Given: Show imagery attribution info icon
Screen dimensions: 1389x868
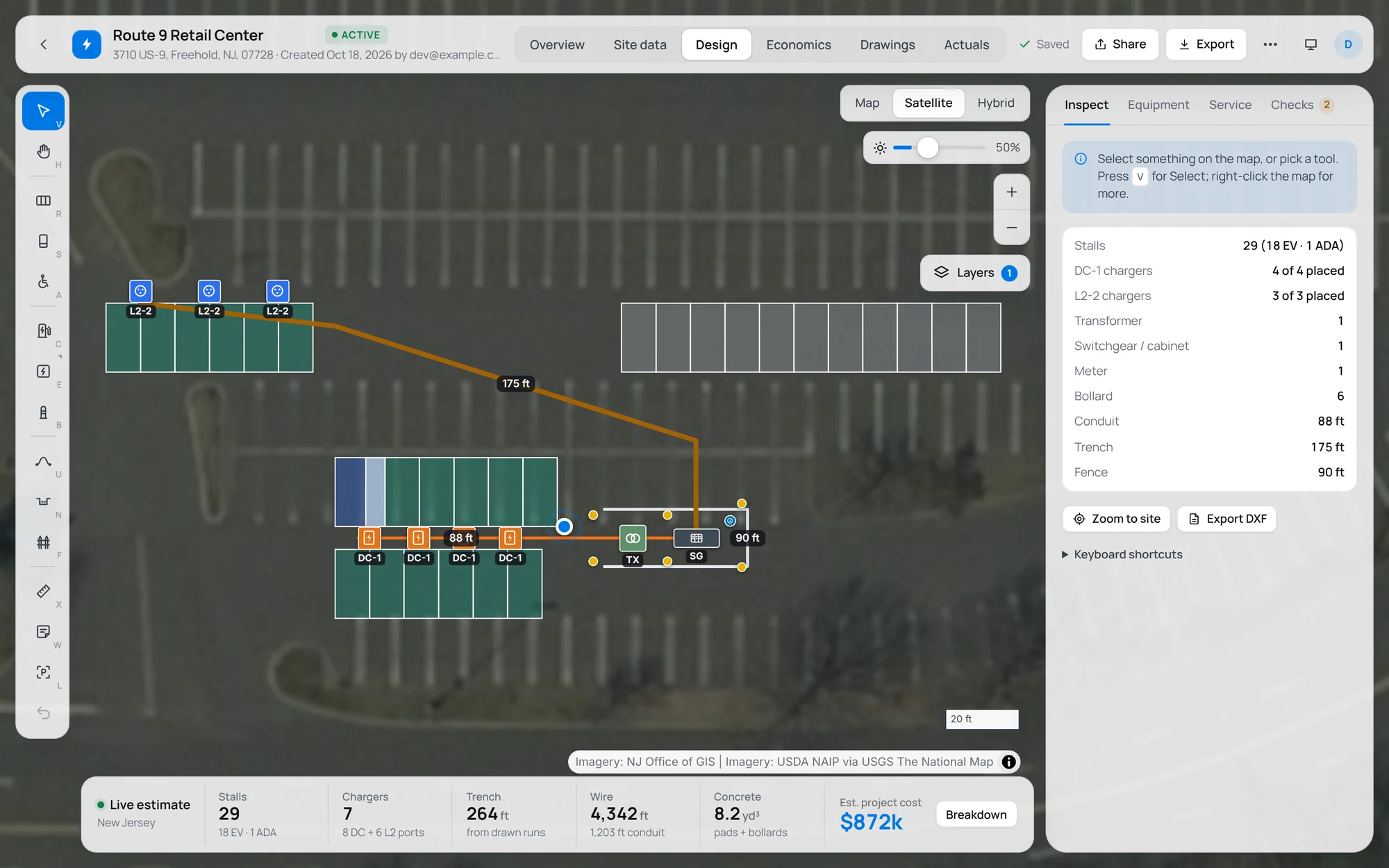Looking at the screenshot, I should [x=1009, y=762].
